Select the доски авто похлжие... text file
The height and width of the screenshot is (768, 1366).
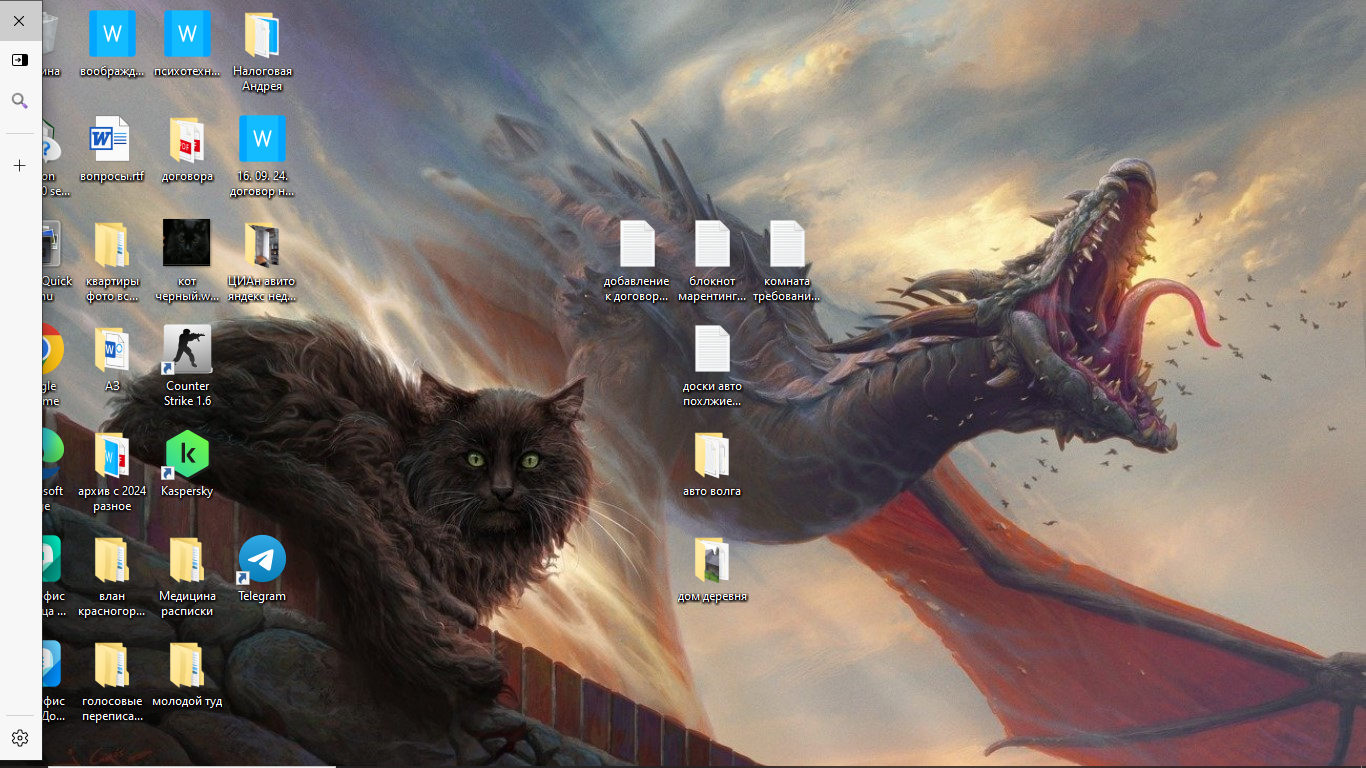click(x=712, y=349)
